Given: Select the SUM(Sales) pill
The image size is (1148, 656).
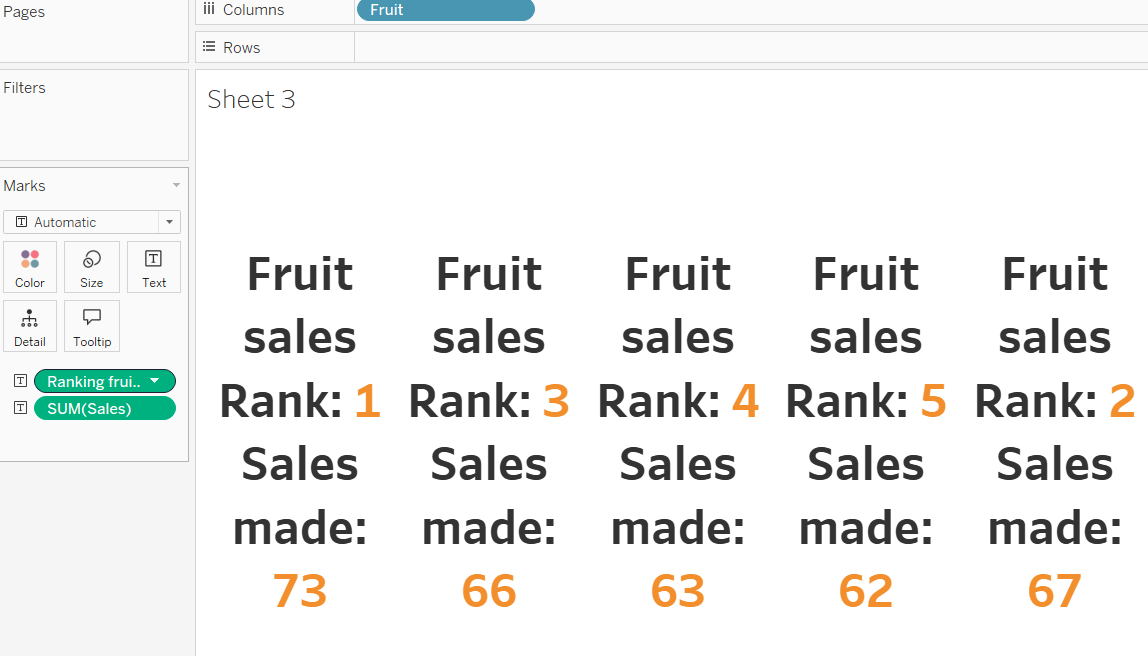Looking at the screenshot, I should (x=104, y=408).
